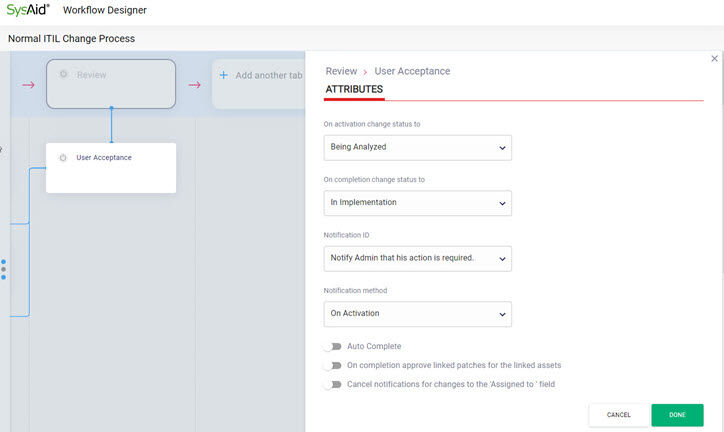Toggle cancel notifications for Assigned to field switch
Screen dimensions: 724x432
[x=332, y=384]
